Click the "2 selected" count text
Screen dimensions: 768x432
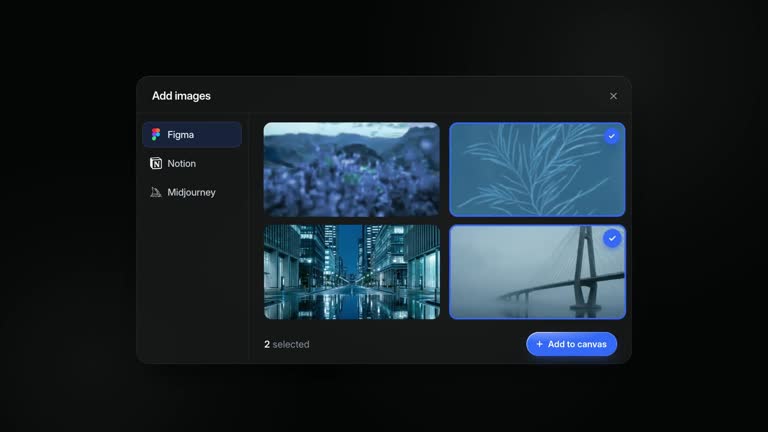[287, 344]
